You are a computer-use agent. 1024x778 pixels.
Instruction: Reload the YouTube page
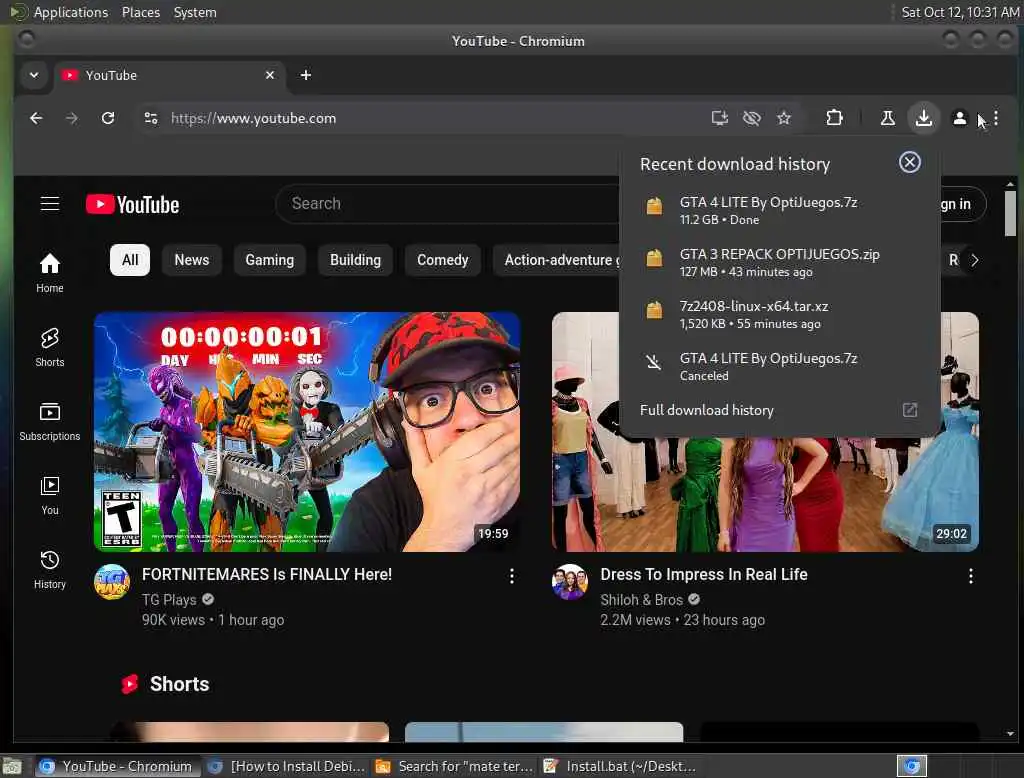click(108, 118)
